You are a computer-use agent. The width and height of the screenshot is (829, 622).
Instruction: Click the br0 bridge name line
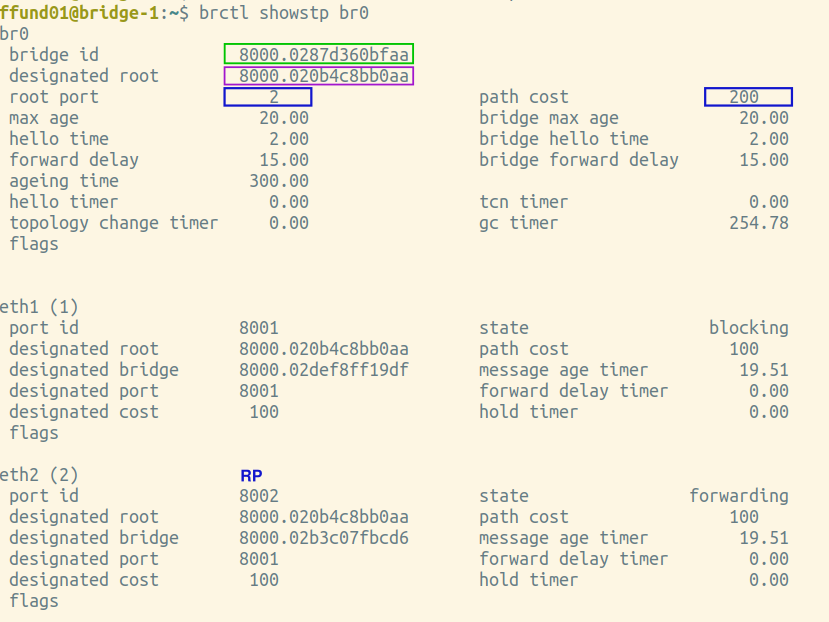coord(14,34)
